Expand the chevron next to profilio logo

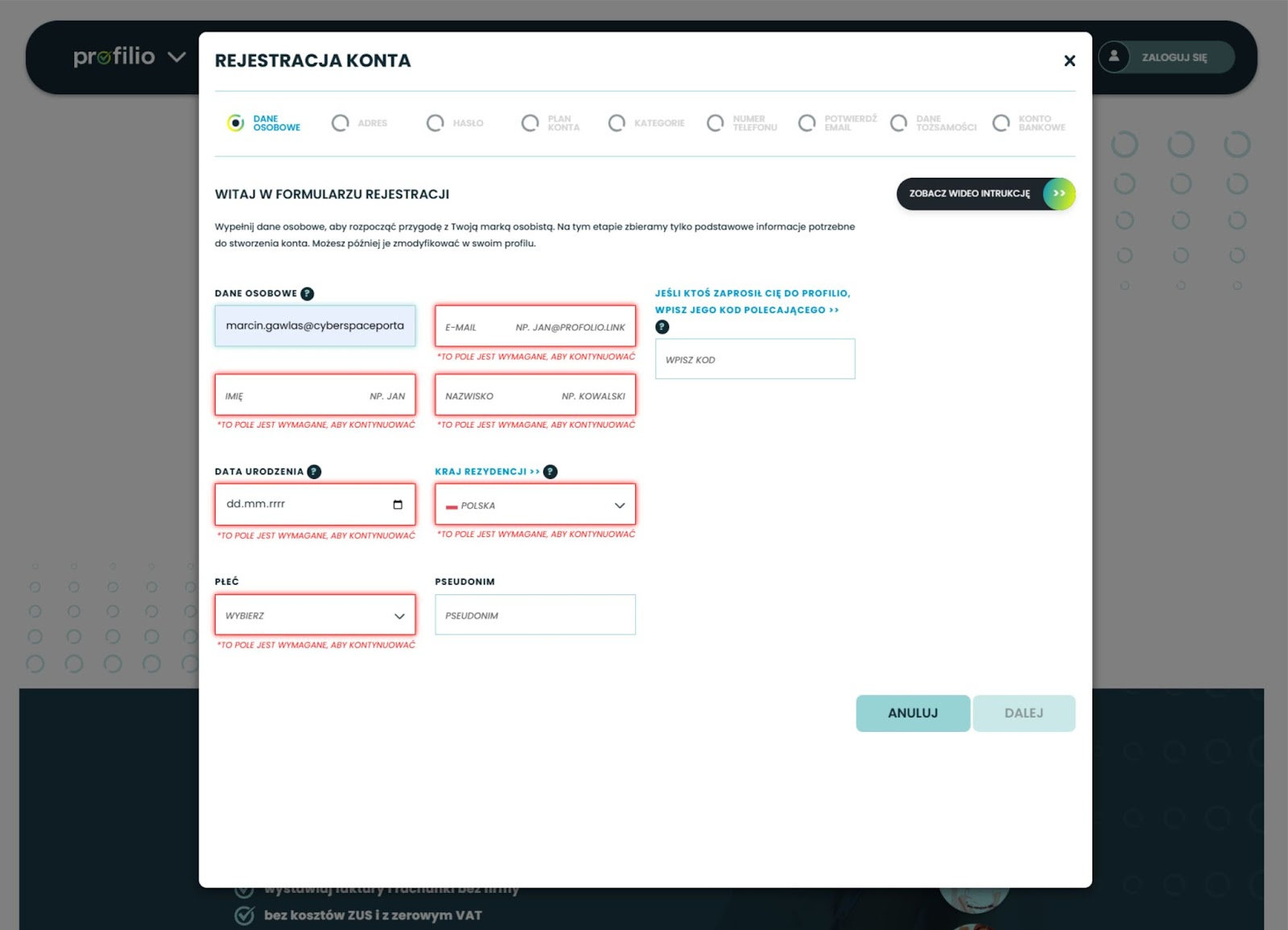(176, 57)
